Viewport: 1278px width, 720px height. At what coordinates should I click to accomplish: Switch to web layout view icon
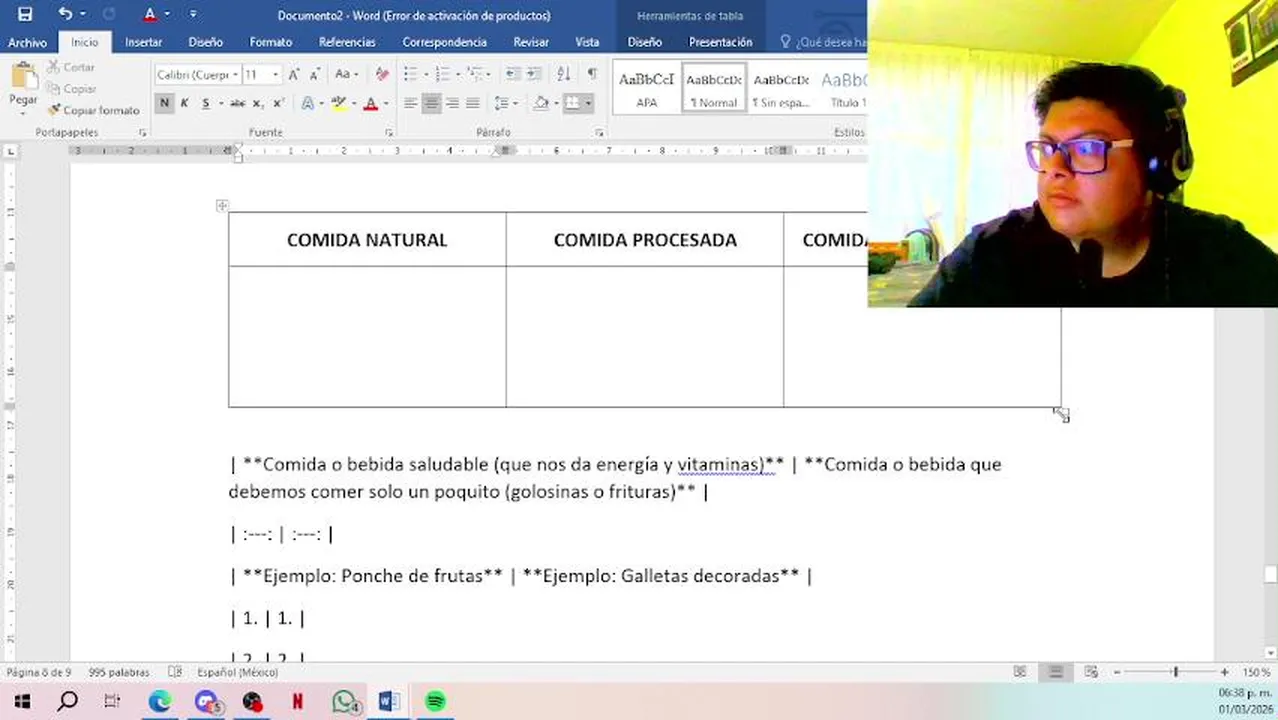tap(1091, 672)
